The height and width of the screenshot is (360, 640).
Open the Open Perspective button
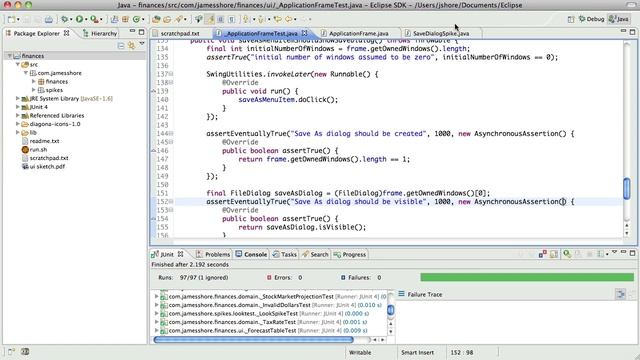(571, 19)
